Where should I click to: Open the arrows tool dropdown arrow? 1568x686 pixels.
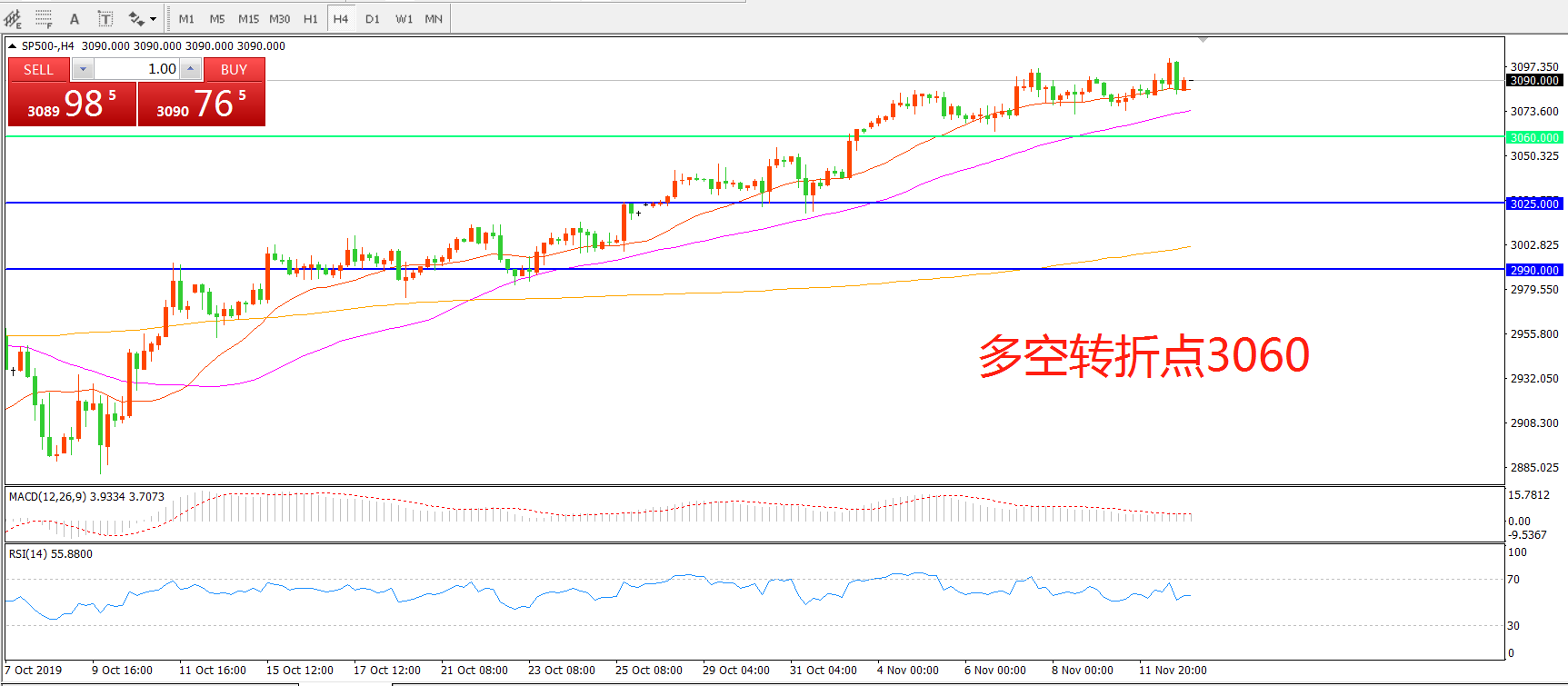tap(153, 19)
